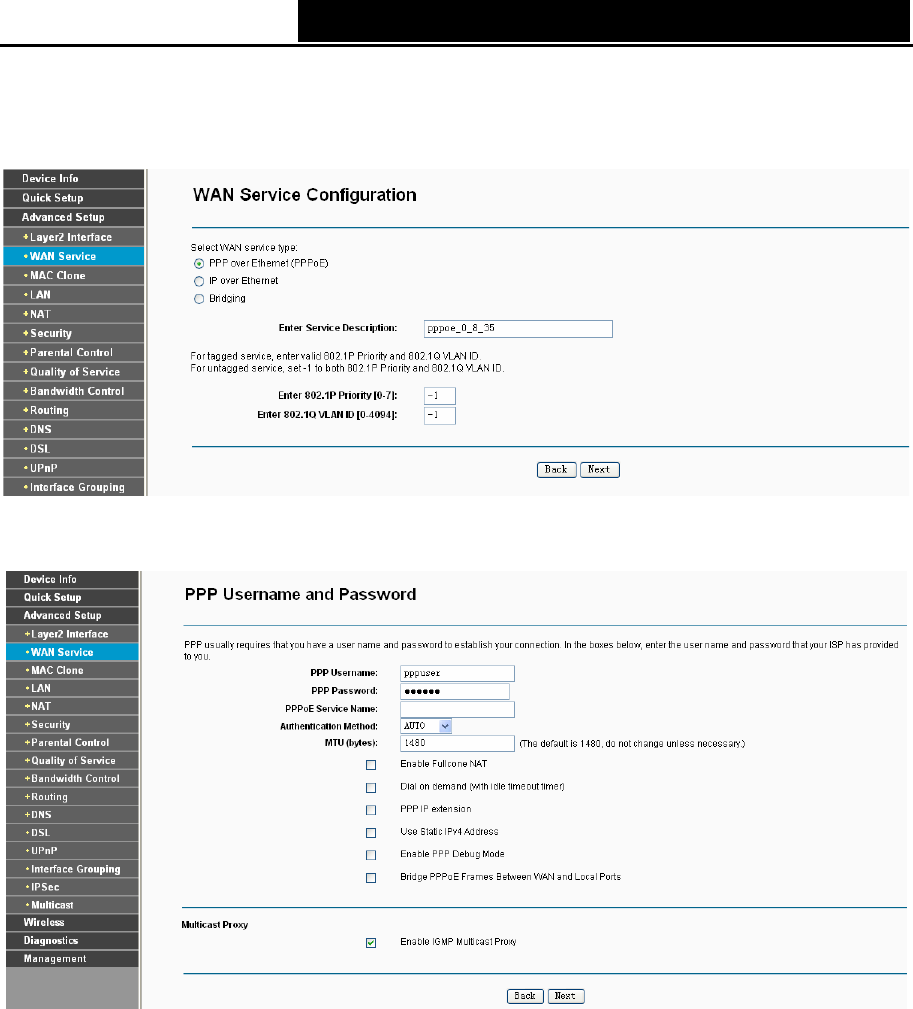The height and width of the screenshot is (1009, 913).
Task: Click Back button below Multicast Proxy
Action: click(x=525, y=996)
